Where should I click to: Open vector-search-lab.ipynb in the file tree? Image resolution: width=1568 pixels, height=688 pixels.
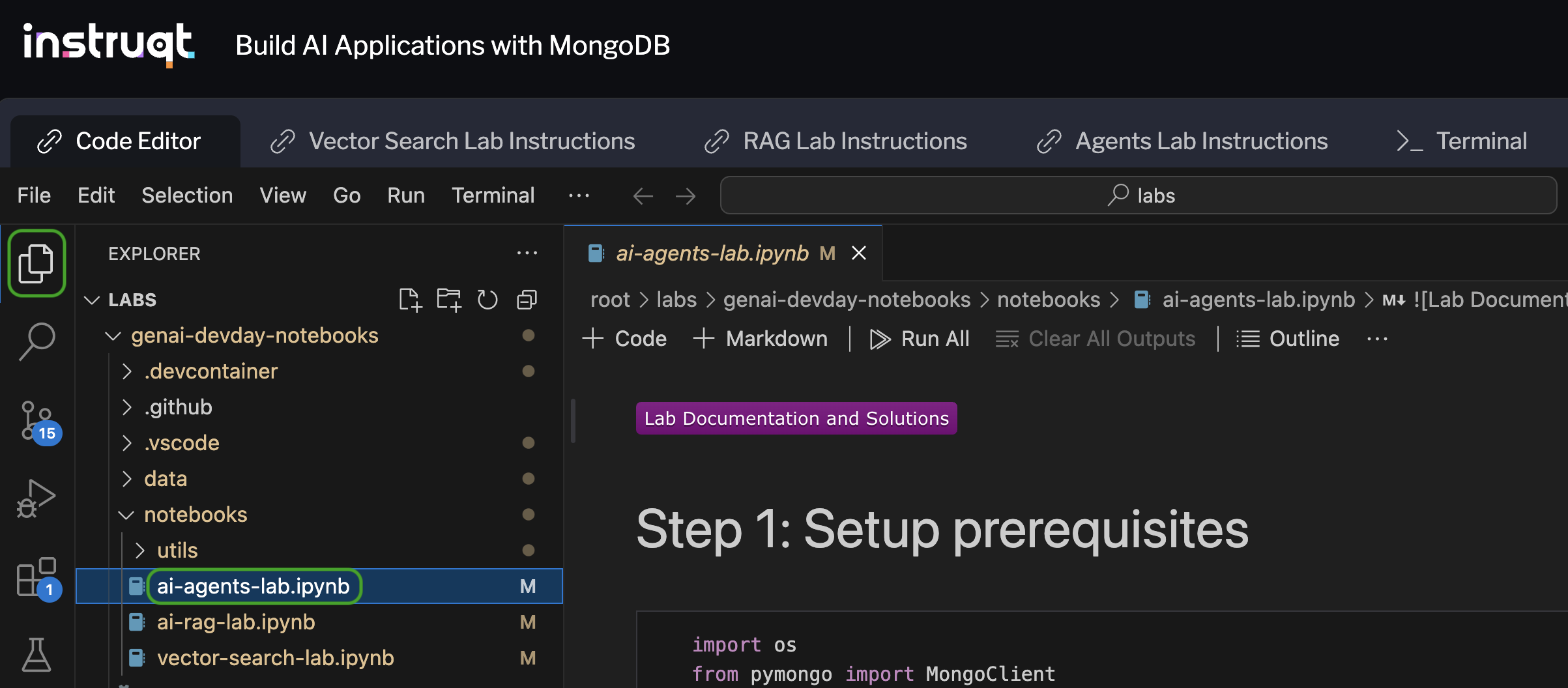[319, 658]
